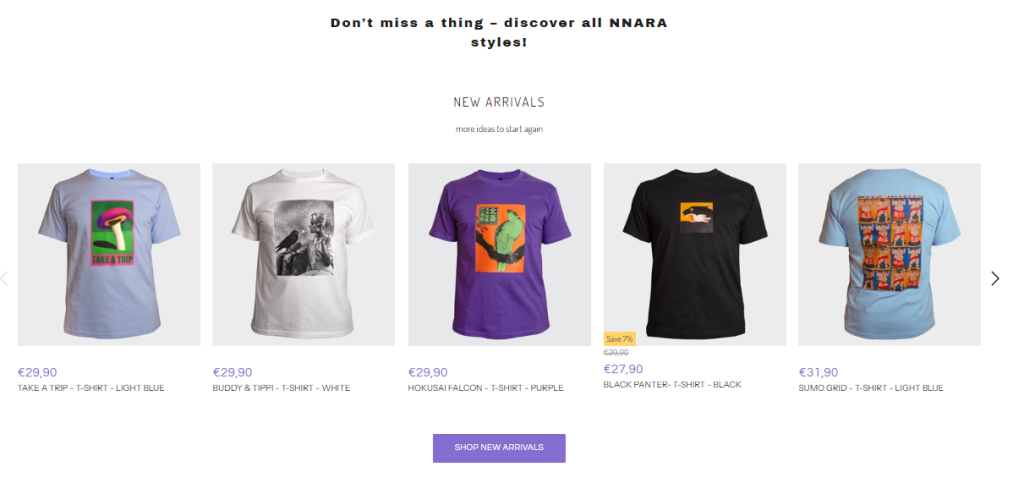
Task: Click the previous arrow on the carousel
Action: pos(5,279)
